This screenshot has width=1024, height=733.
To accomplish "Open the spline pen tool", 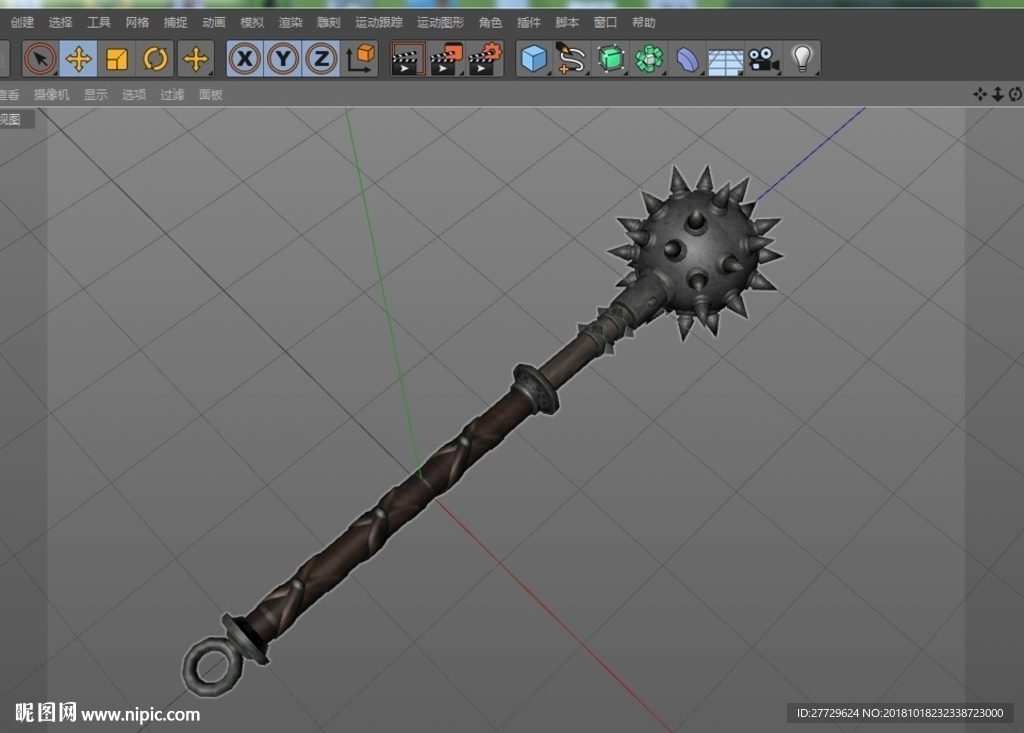I will point(571,59).
